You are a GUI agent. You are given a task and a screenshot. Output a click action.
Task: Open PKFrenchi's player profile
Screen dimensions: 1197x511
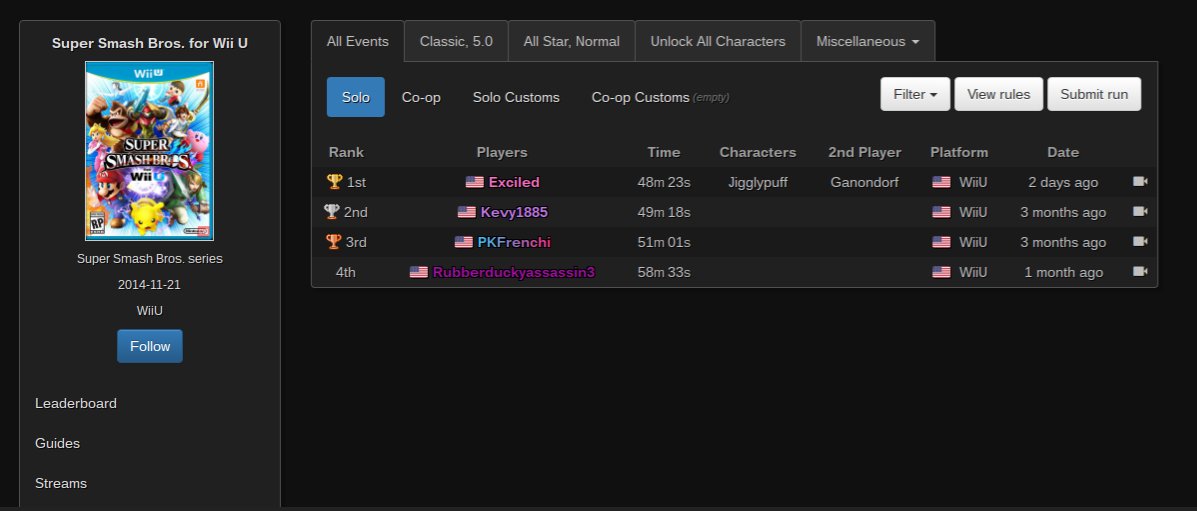[x=514, y=241]
